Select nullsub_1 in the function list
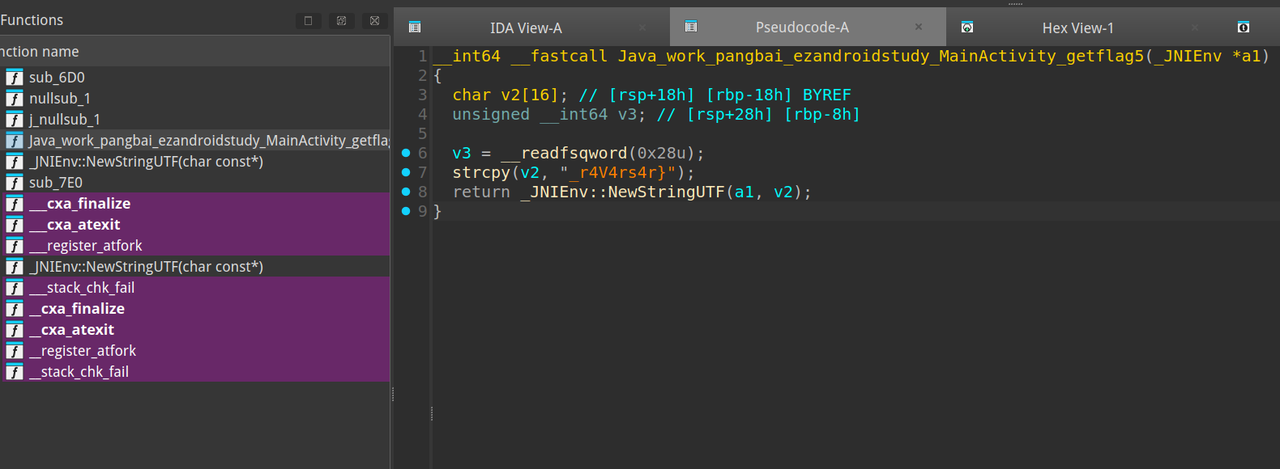 59,98
